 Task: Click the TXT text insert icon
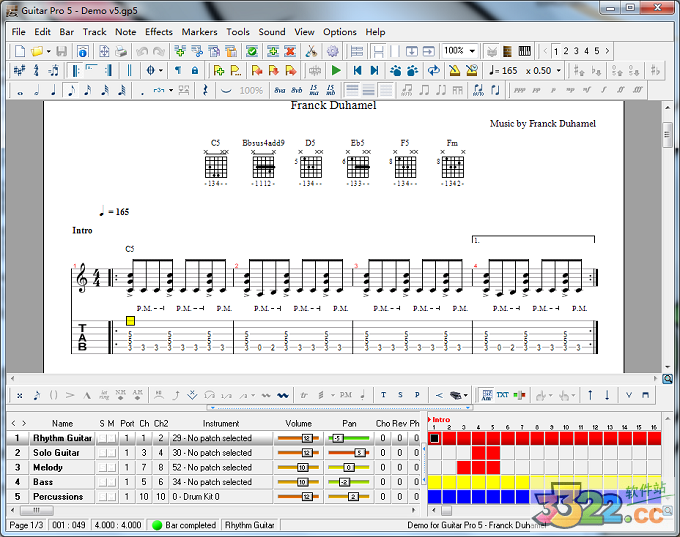pos(502,395)
